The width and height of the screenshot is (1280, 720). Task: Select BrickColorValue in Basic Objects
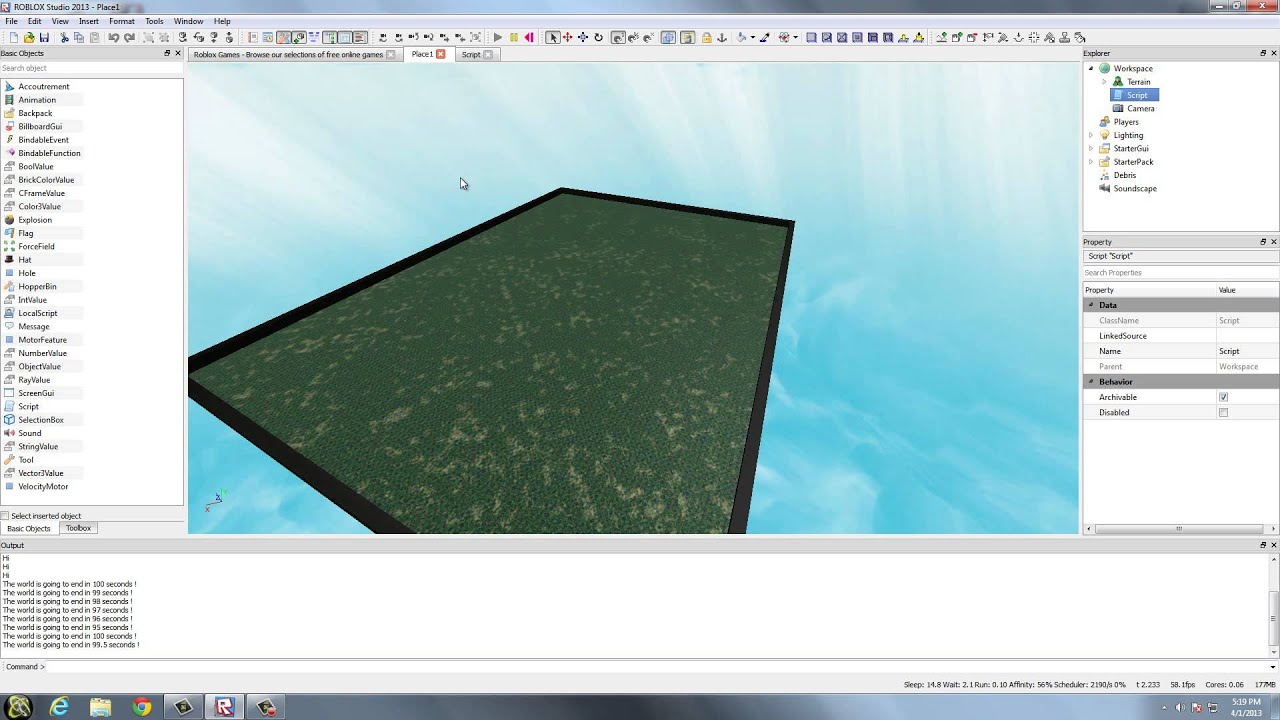46,180
